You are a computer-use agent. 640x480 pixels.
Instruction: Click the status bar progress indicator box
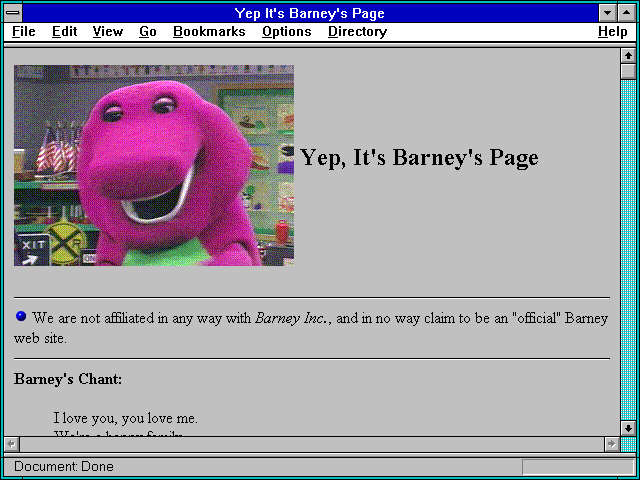pyautogui.click(x=578, y=467)
